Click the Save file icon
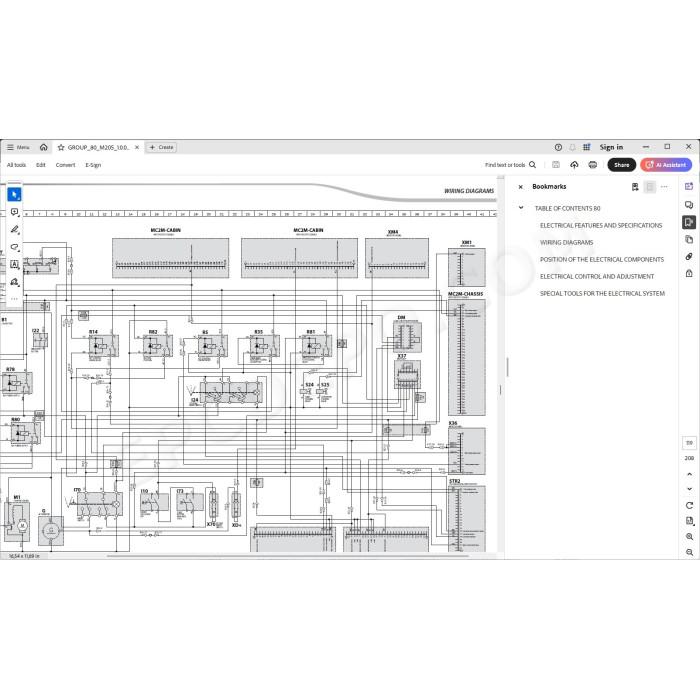 point(556,165)
